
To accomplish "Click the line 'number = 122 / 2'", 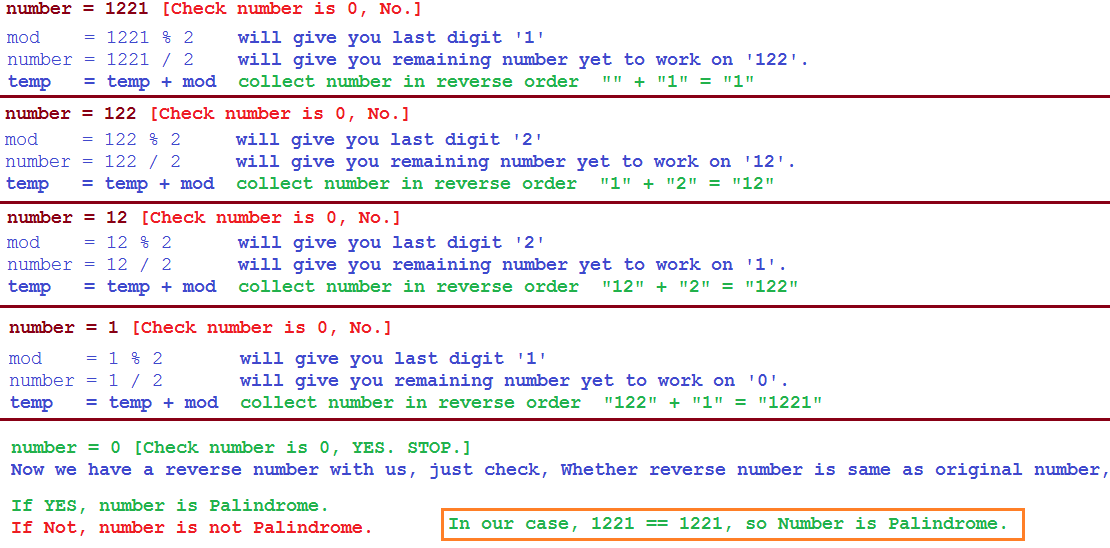I will 93,161.
